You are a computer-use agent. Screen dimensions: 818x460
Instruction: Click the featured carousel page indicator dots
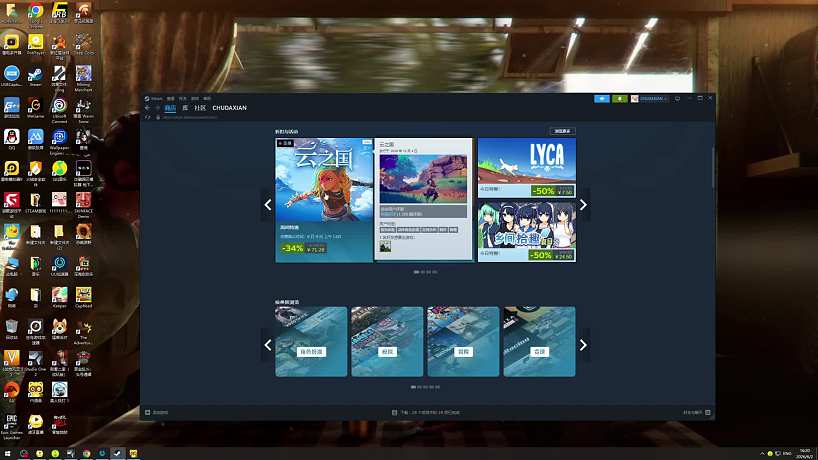(x=425, y=272)
